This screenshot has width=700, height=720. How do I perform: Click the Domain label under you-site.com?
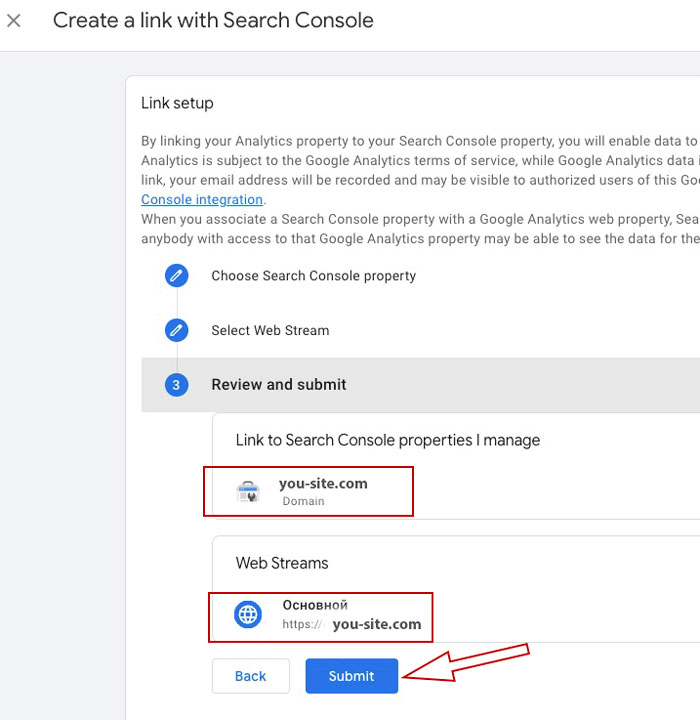point(304,501)
